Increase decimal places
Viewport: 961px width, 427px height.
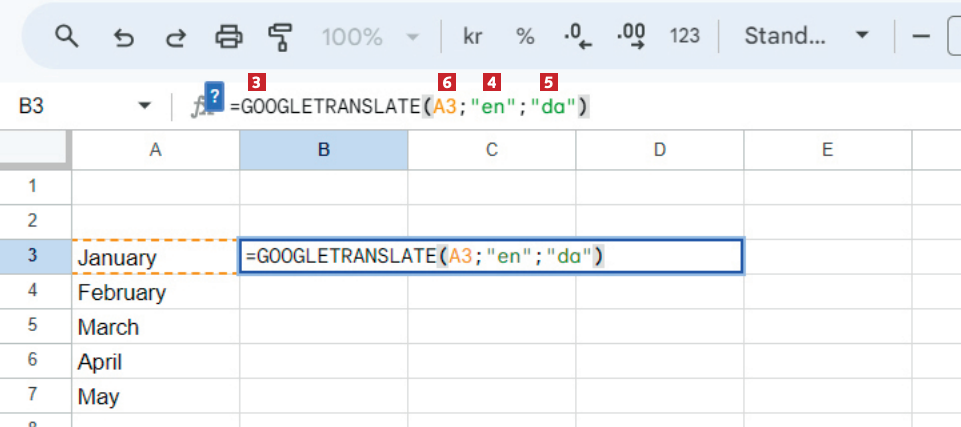tap(631, 37)
